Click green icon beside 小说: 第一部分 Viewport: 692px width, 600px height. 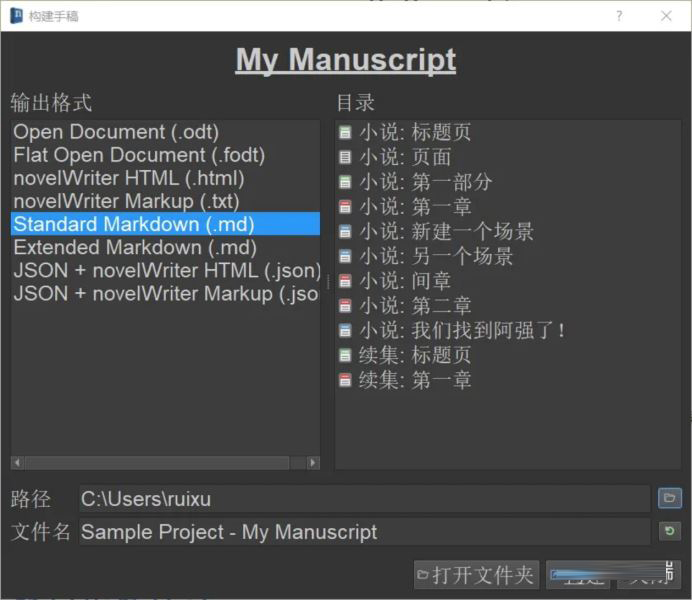(x=345, y=182)
